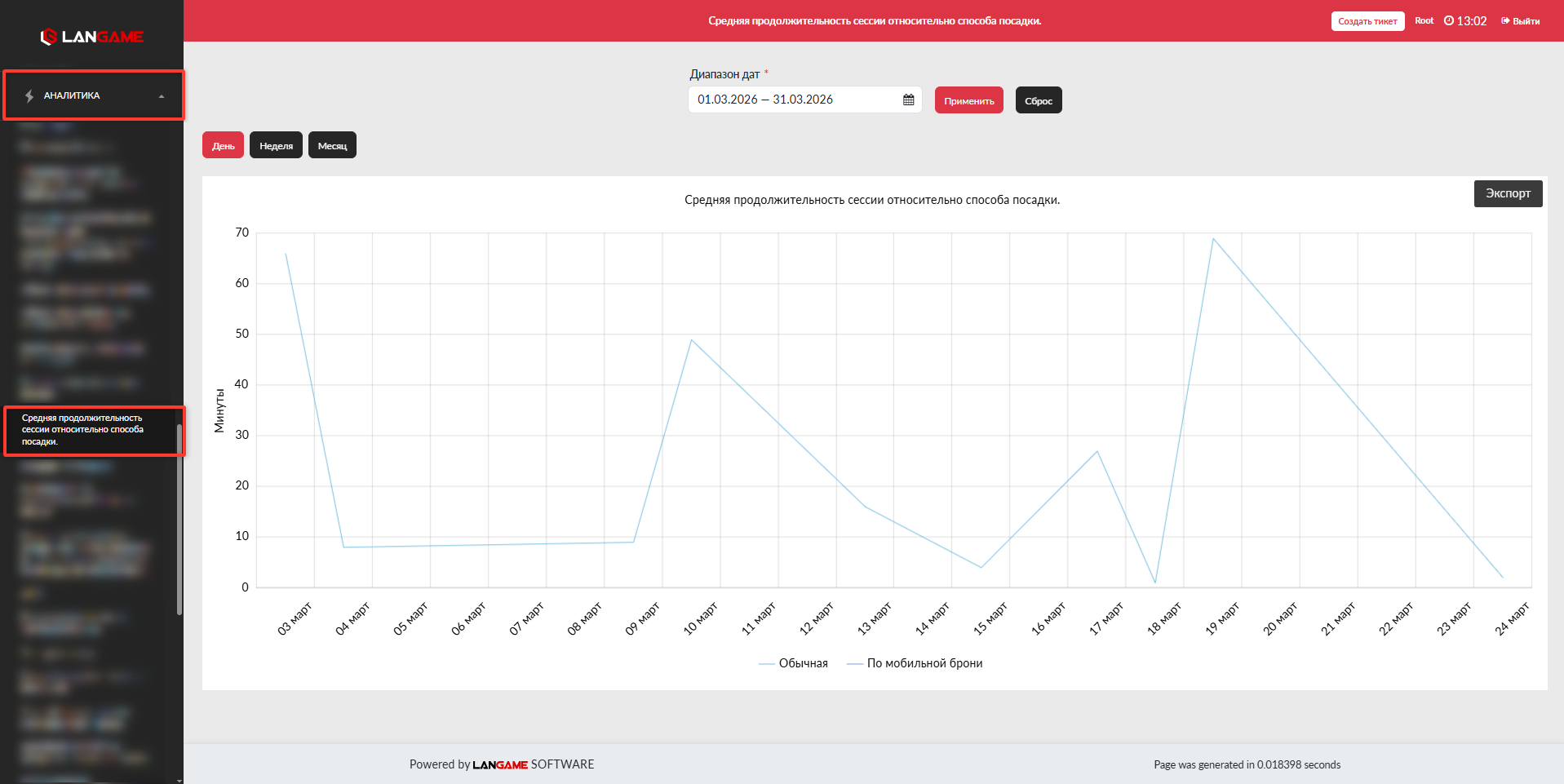Screen dimensions: 1564x784
Task: Click the clock icon near 13:02
Action: pyautogui.click(x=1449, y=20)
